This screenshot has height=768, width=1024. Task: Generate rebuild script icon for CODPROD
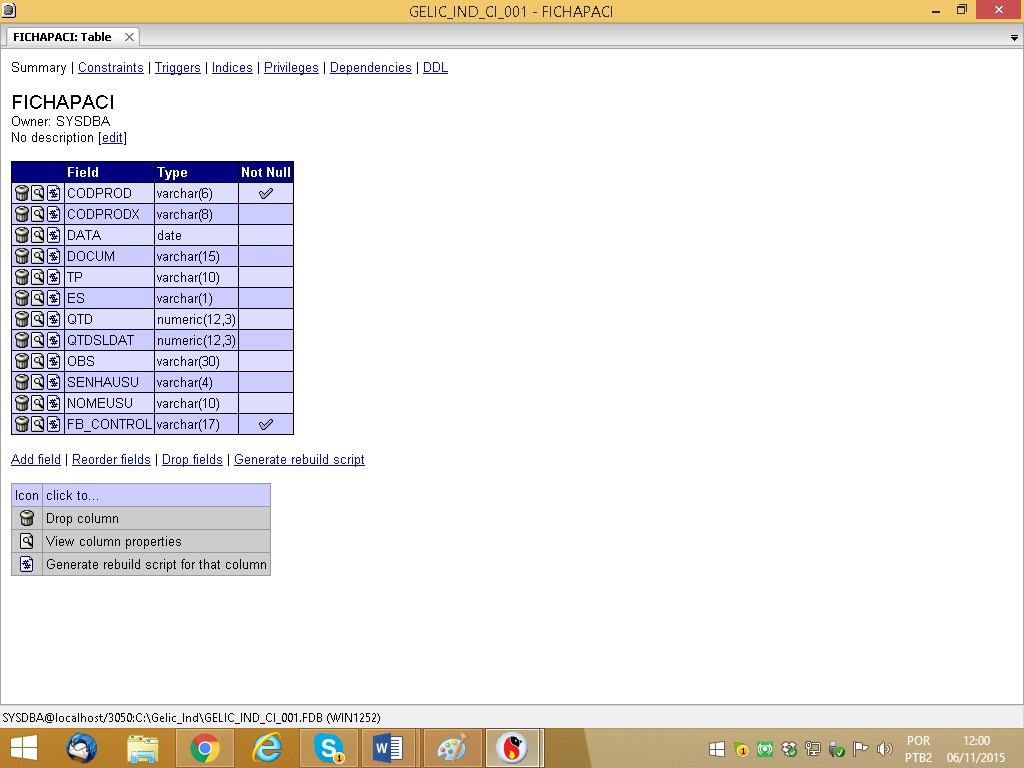(54, 193)
